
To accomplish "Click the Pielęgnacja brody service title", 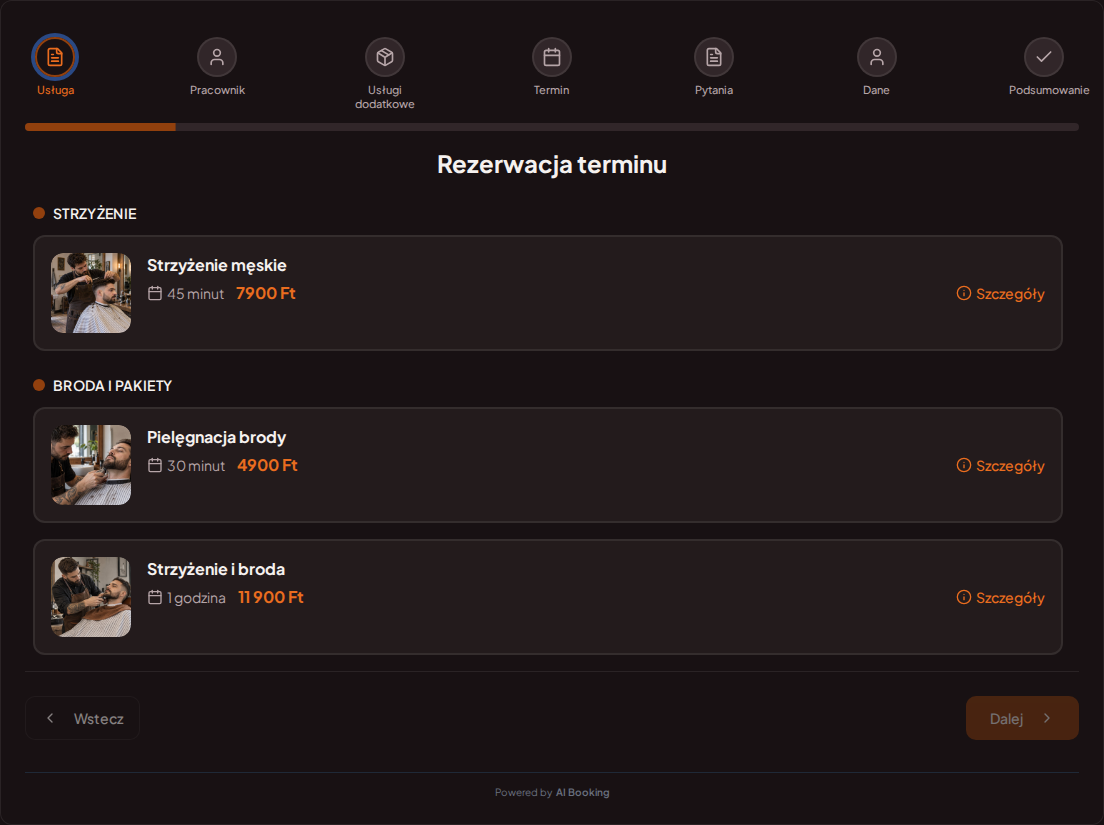I will click(216, 437).
